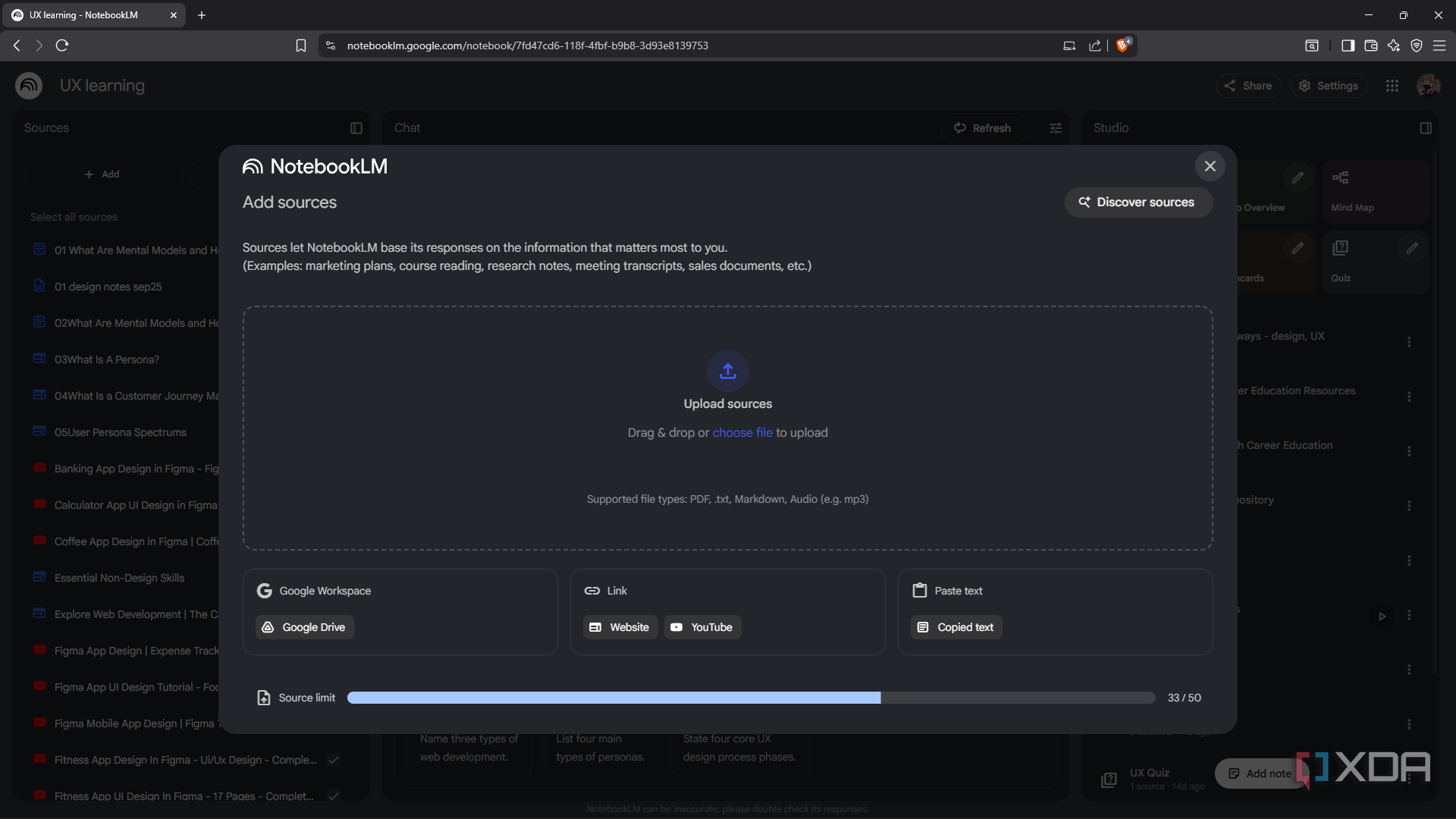Click the Source limit progress bar
This screenshot has width=1456, height=819.
(751, 698)
